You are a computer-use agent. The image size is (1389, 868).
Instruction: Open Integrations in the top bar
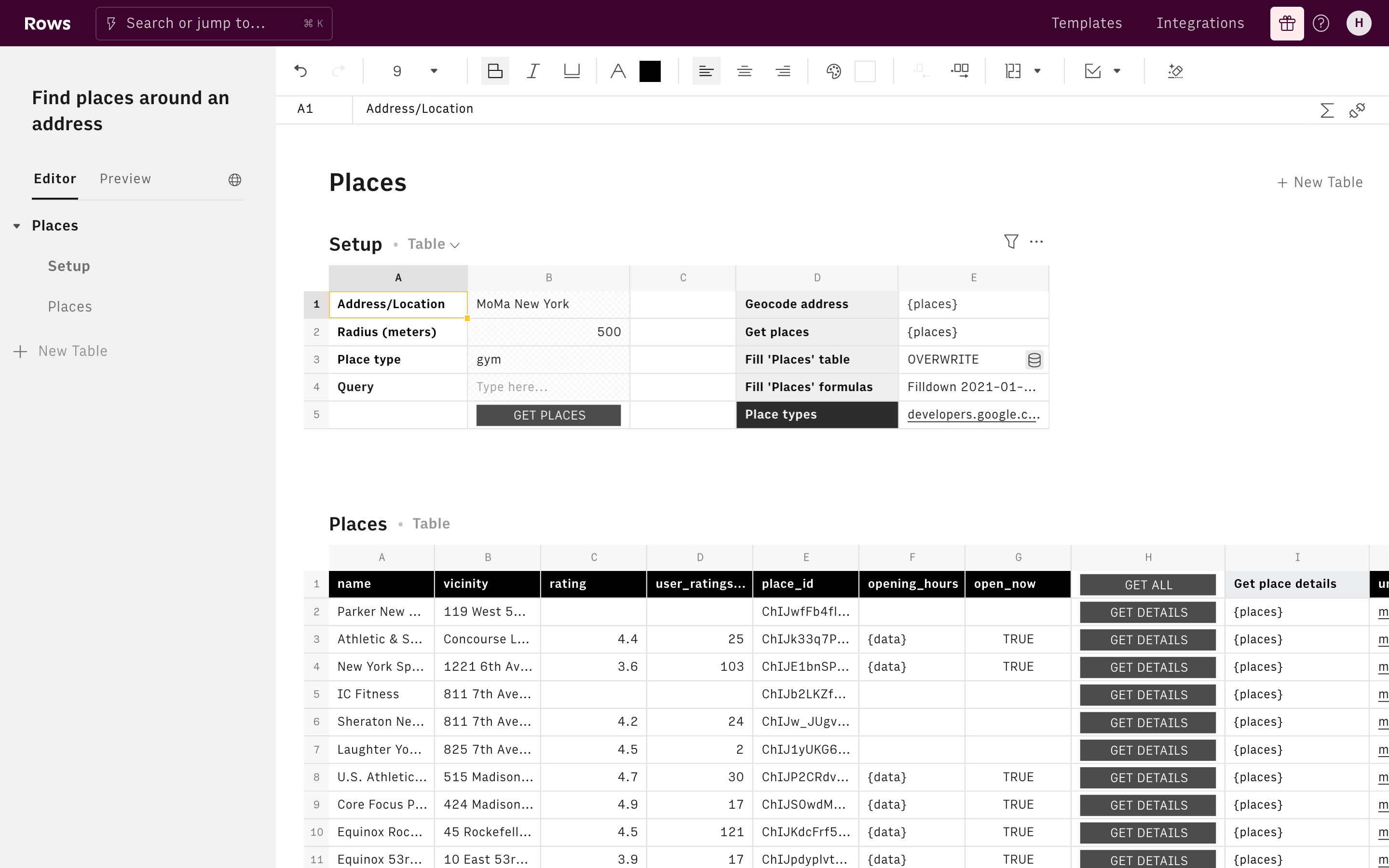pos(1200,23)
